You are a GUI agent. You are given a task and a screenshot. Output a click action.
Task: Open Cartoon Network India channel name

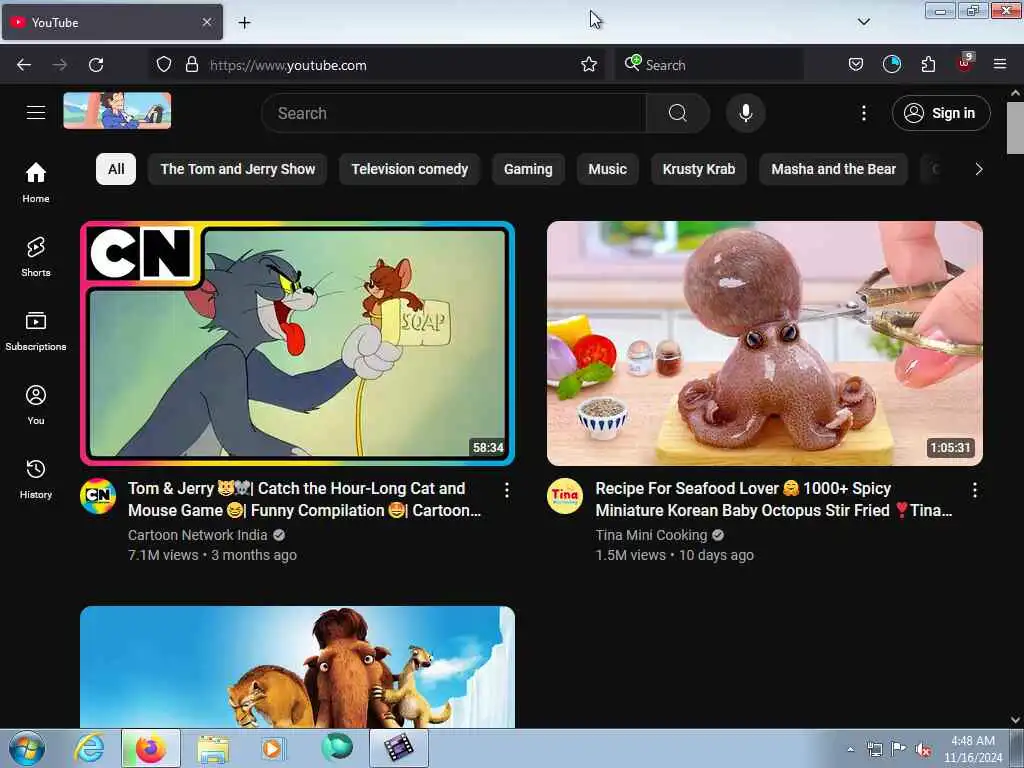click(197, 535)
